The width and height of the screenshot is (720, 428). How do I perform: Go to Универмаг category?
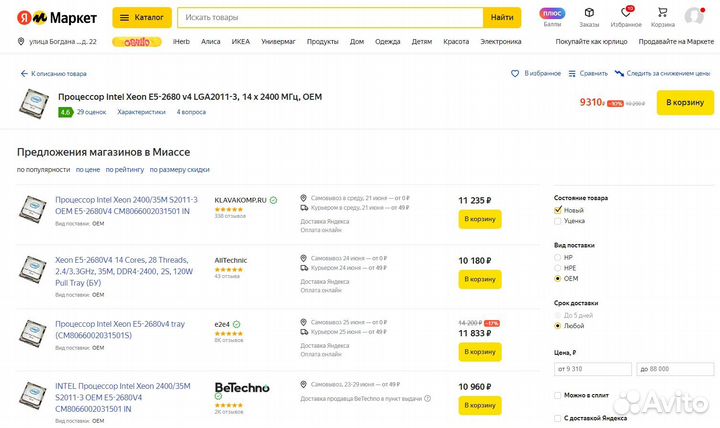278,41
